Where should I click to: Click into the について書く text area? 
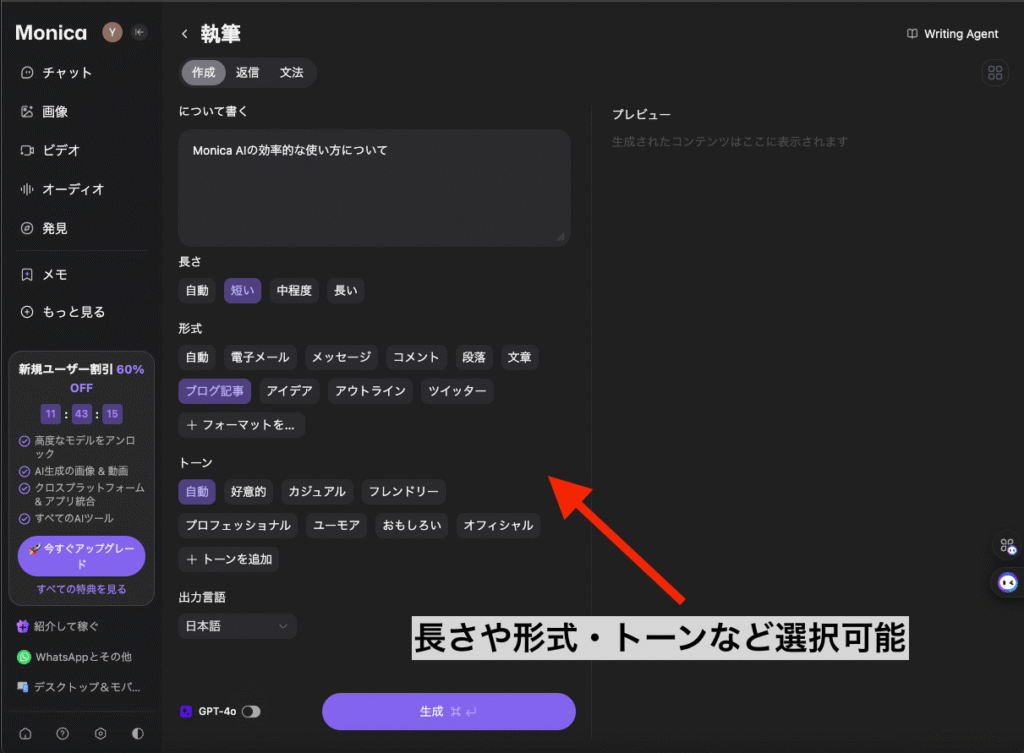click(x=374, y=188)
